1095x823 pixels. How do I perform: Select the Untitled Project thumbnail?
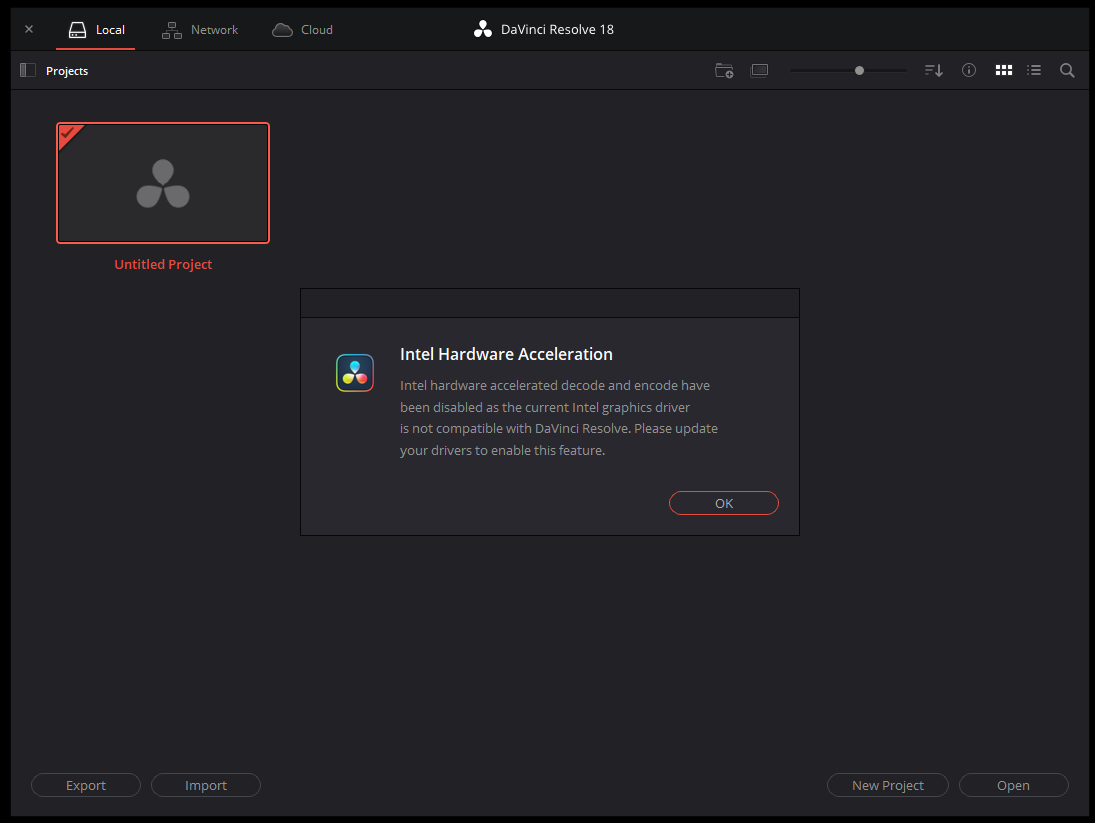point(163,183)
